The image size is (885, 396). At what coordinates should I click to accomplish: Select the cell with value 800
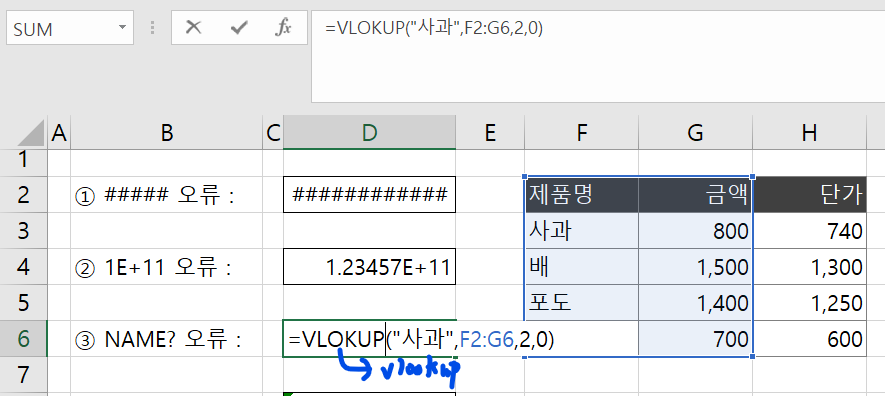click(695, 231)
